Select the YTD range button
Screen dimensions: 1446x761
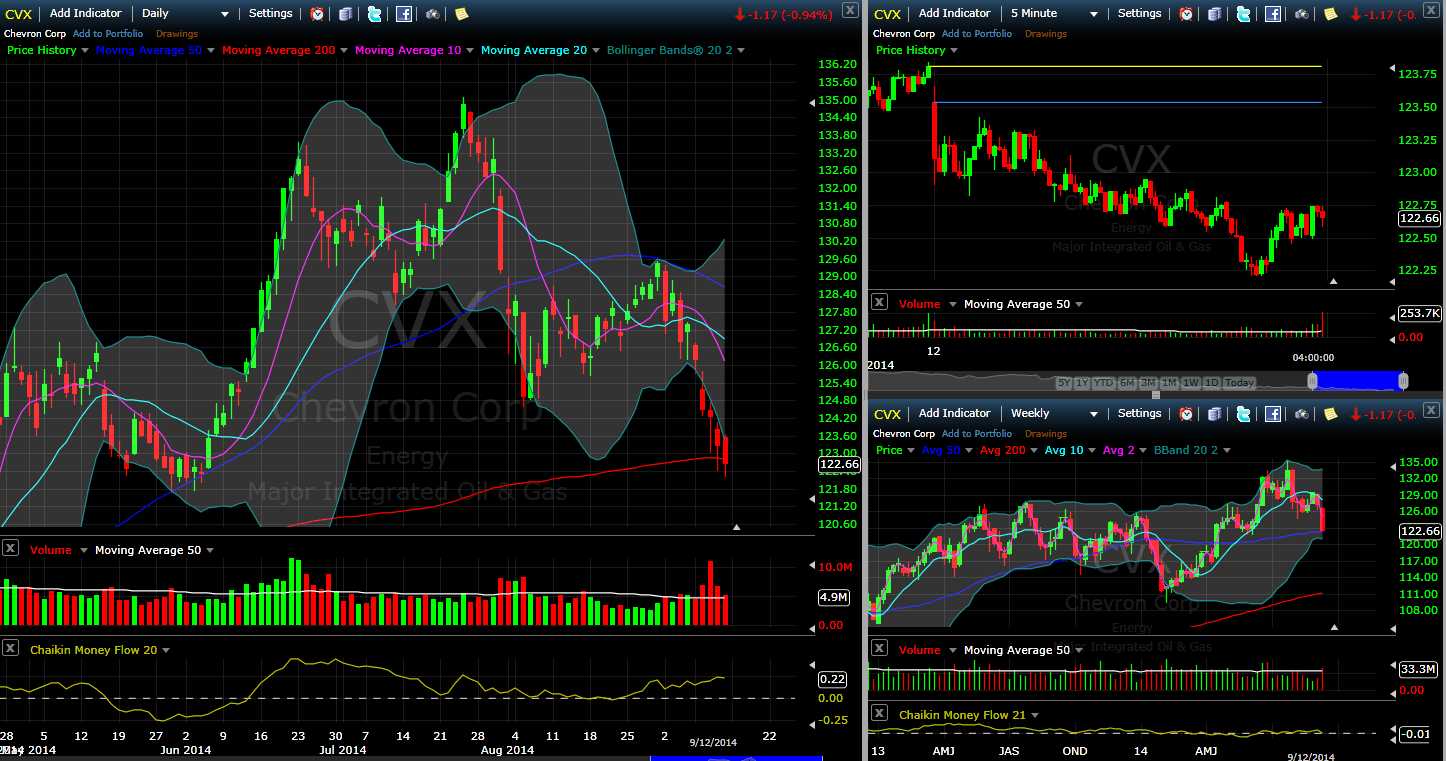click(1103, 383)
